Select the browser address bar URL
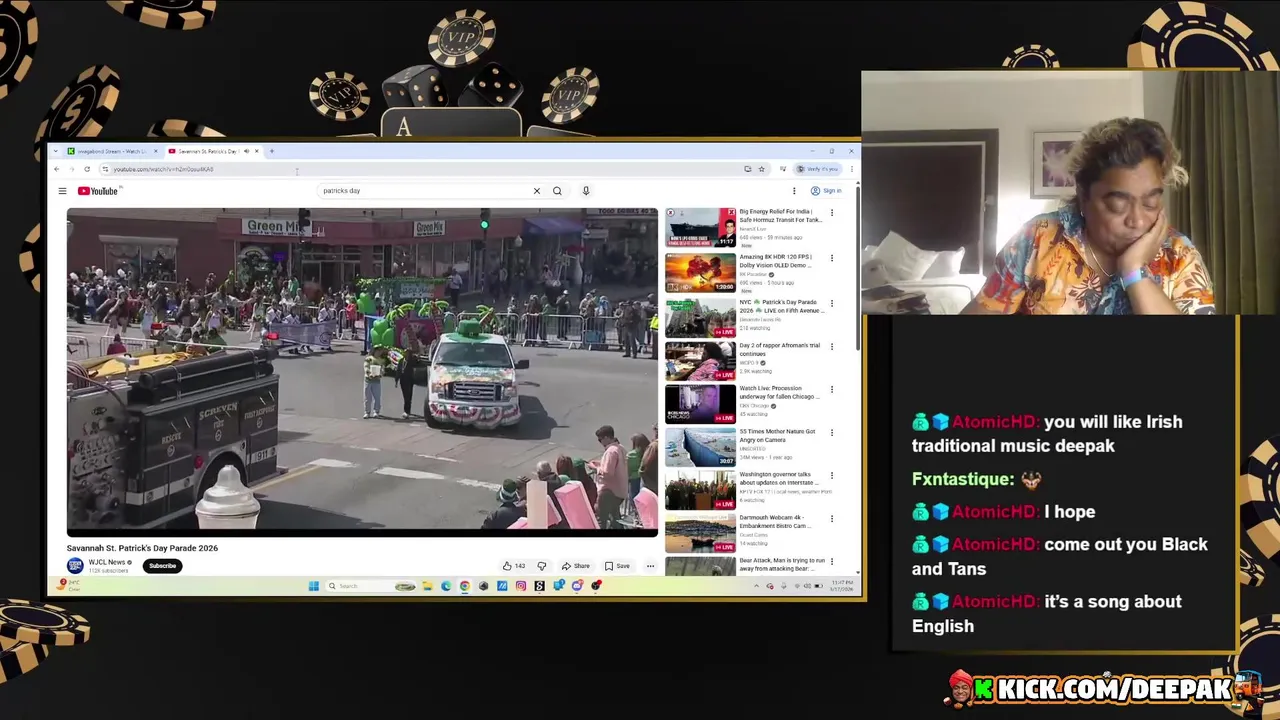Screen dimensions: 1280x720 click(x=163, y=169)
